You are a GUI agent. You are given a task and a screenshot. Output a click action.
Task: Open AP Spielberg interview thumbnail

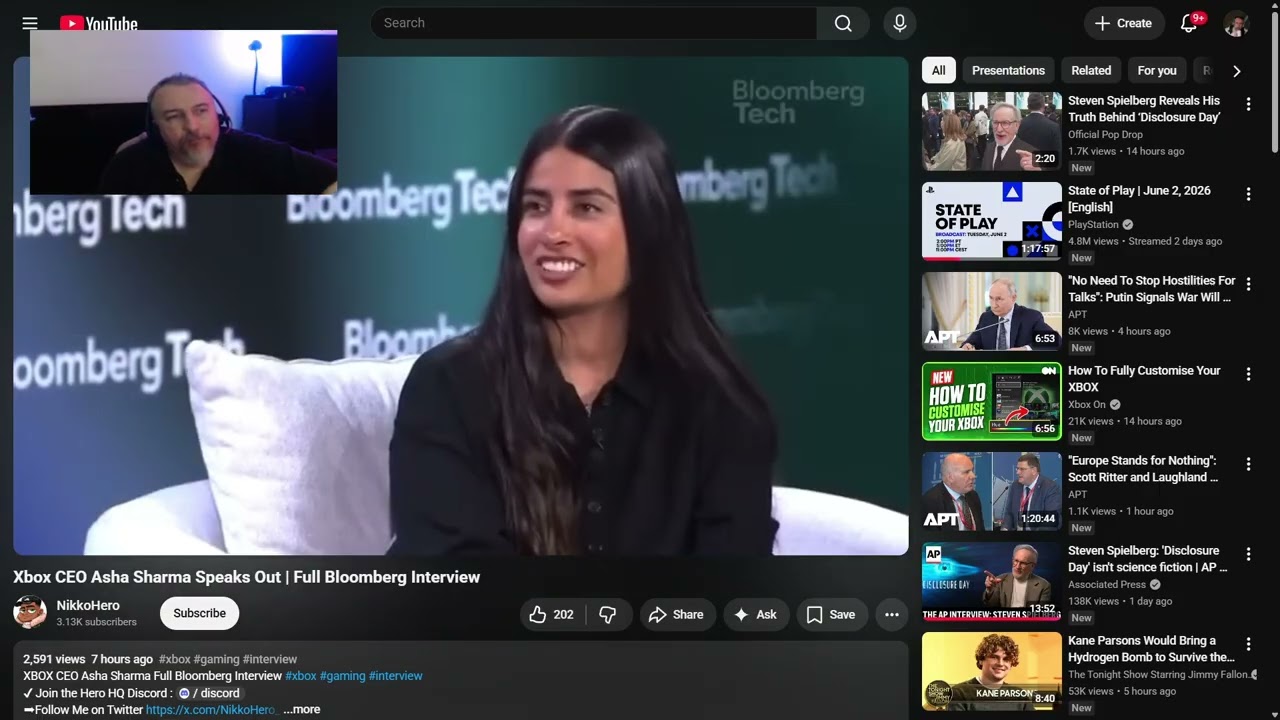tap(992, 581)
